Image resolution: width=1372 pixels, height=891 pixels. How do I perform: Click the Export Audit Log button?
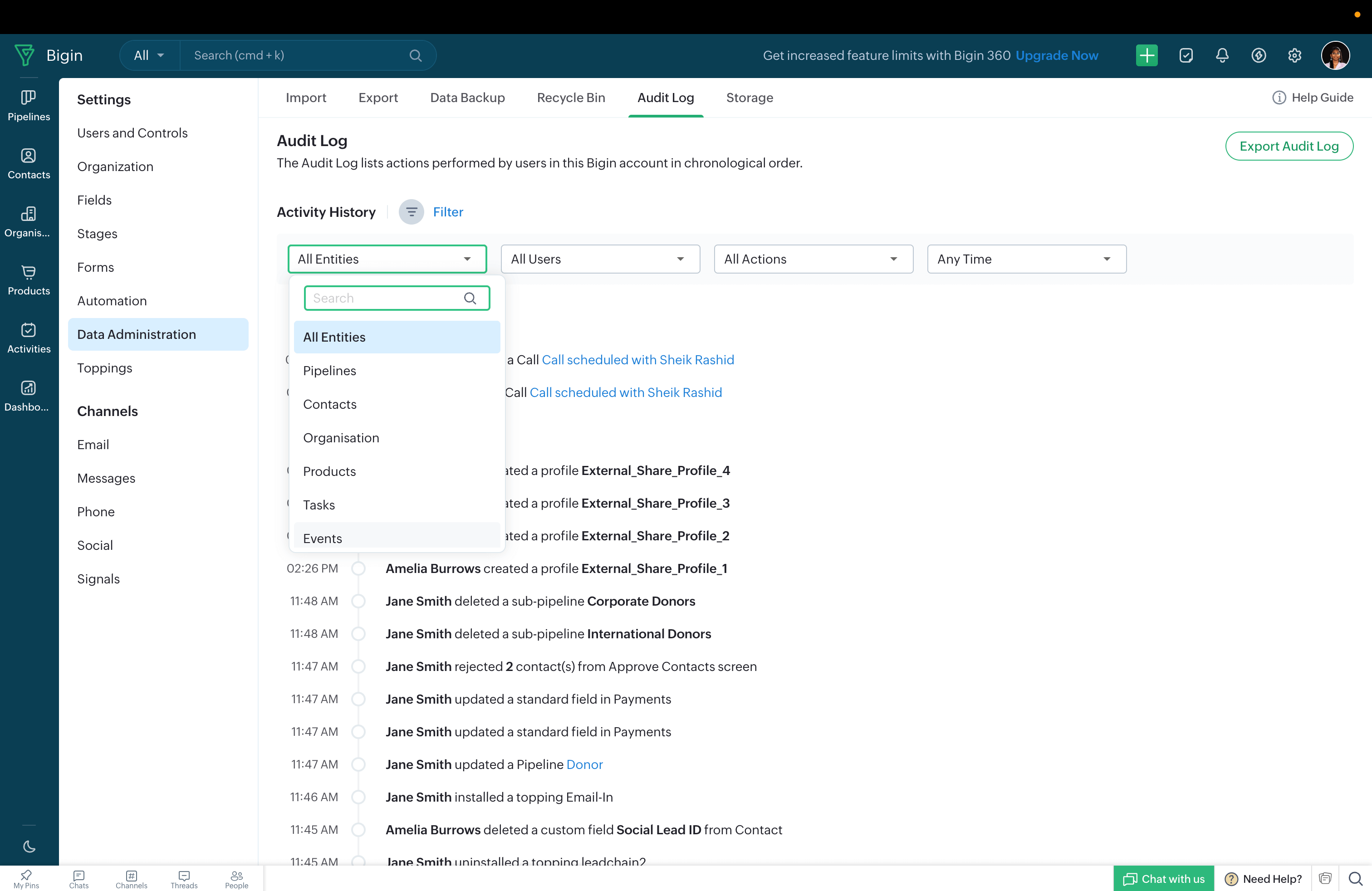(1289, 147)
